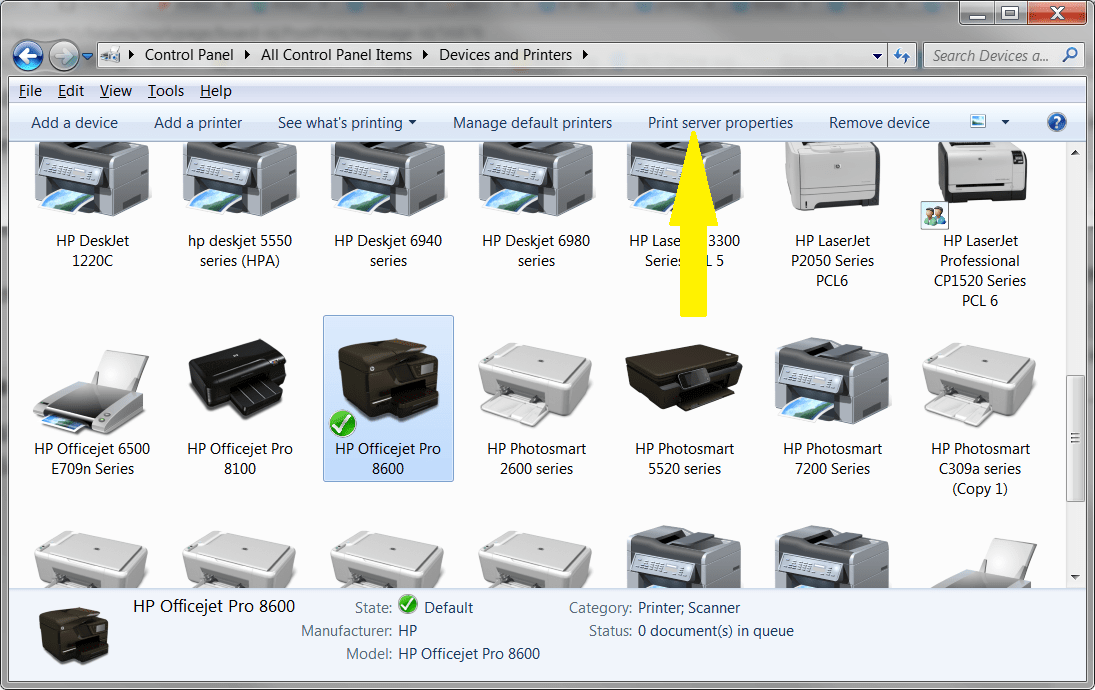Select the HP Officejet Pro 8100 printer icon
Screen dimensions: 1095x690
coord(240,380)
